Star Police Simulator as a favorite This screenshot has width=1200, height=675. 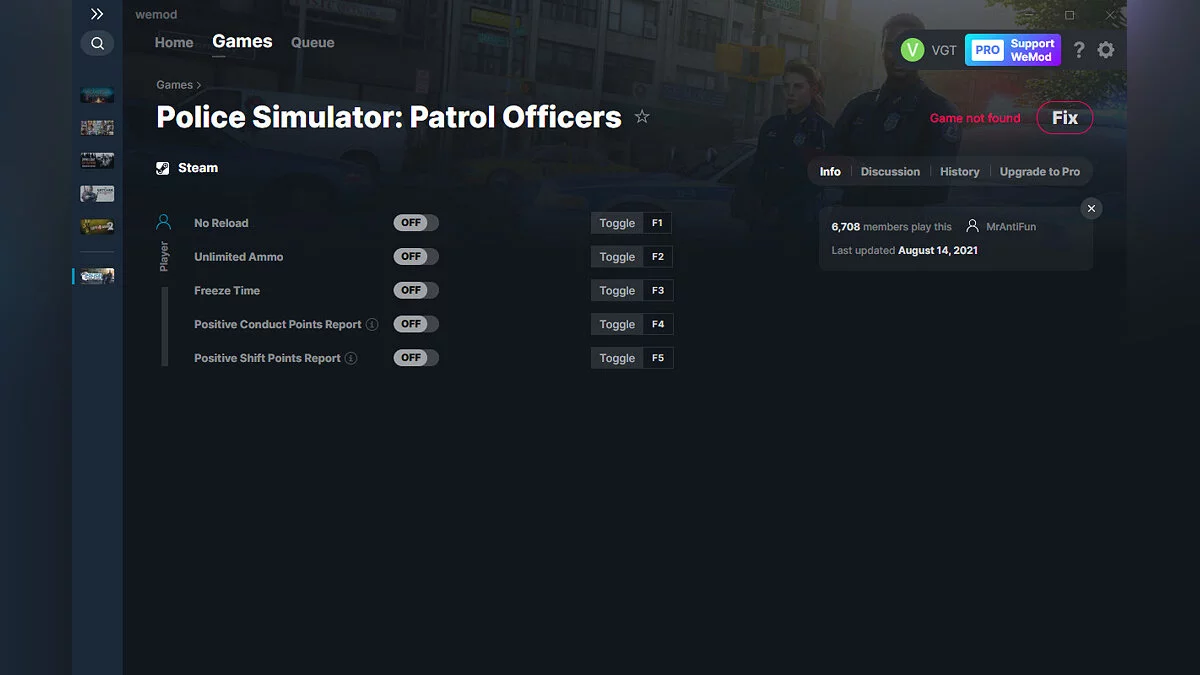tap(642, 117)
